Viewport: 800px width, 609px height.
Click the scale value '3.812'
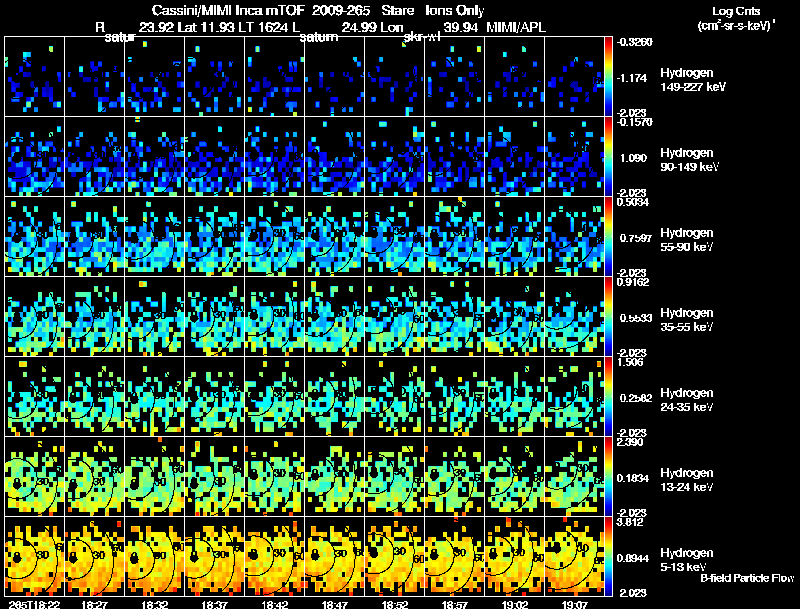[x=630, y=522]
